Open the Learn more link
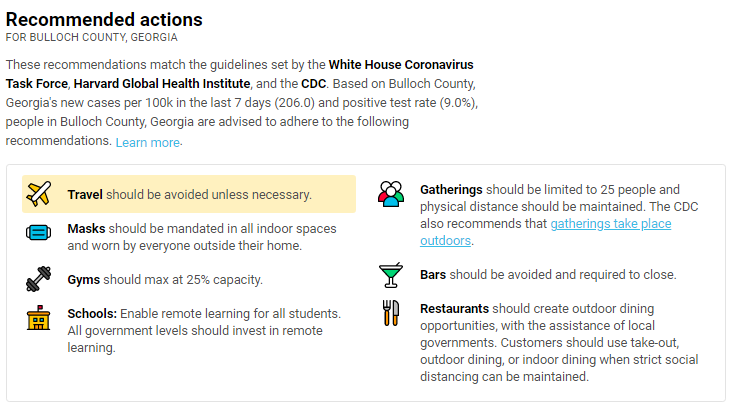The image size is (737, 408). [148, 142]
